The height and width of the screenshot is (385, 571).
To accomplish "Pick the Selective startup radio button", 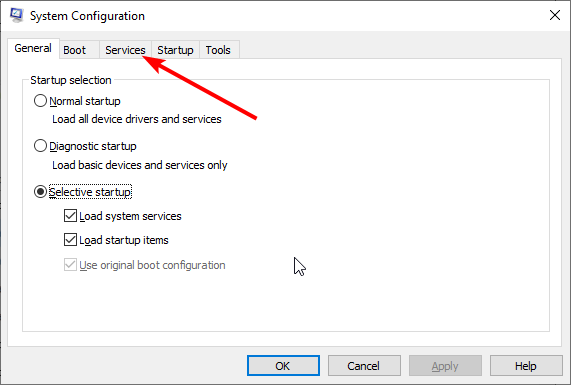I will (x=40, y=192).
